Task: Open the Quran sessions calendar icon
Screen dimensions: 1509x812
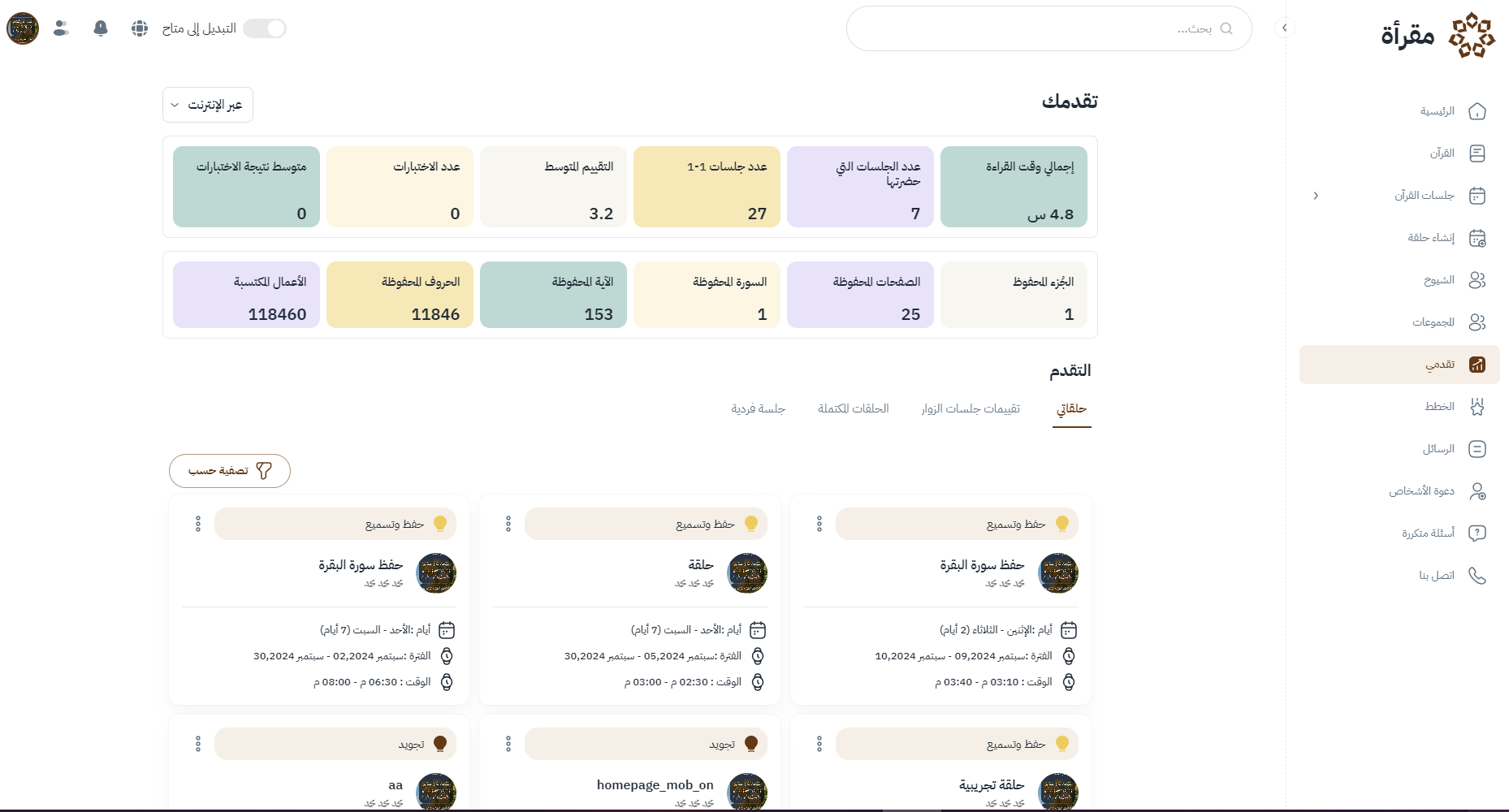Action: coord(1477,196)
